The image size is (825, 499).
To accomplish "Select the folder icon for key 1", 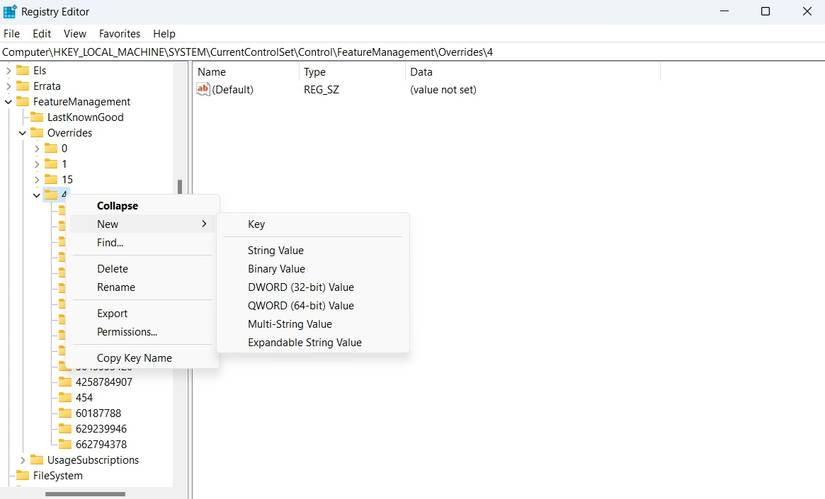I will pos(51,164).
